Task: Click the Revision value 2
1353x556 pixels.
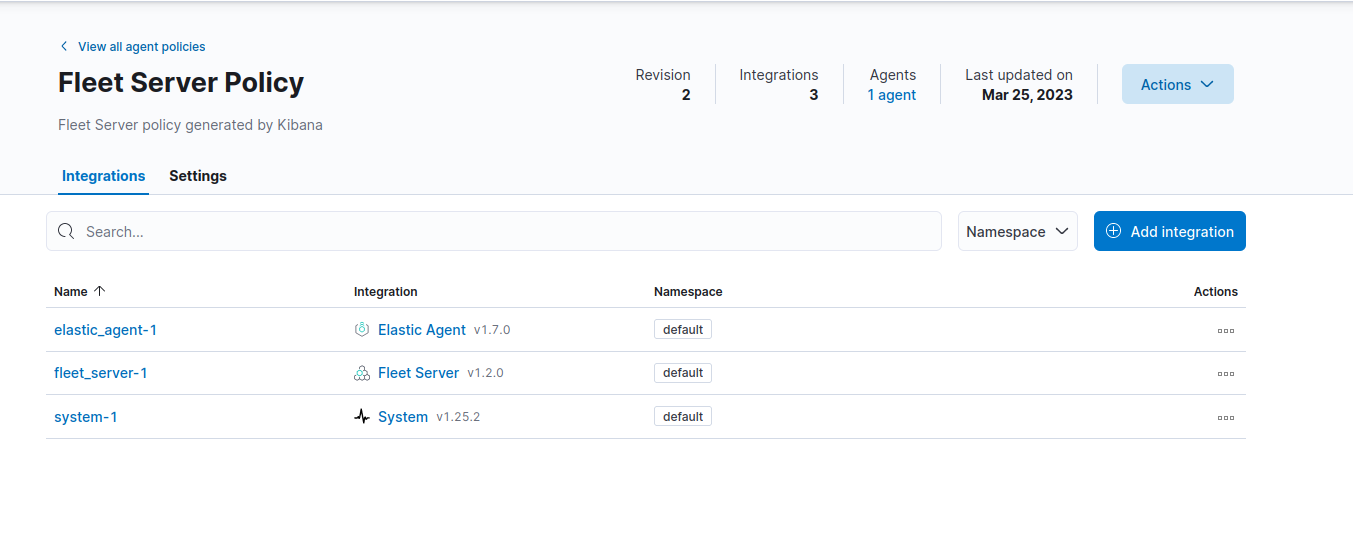Action: coord(686,95)
